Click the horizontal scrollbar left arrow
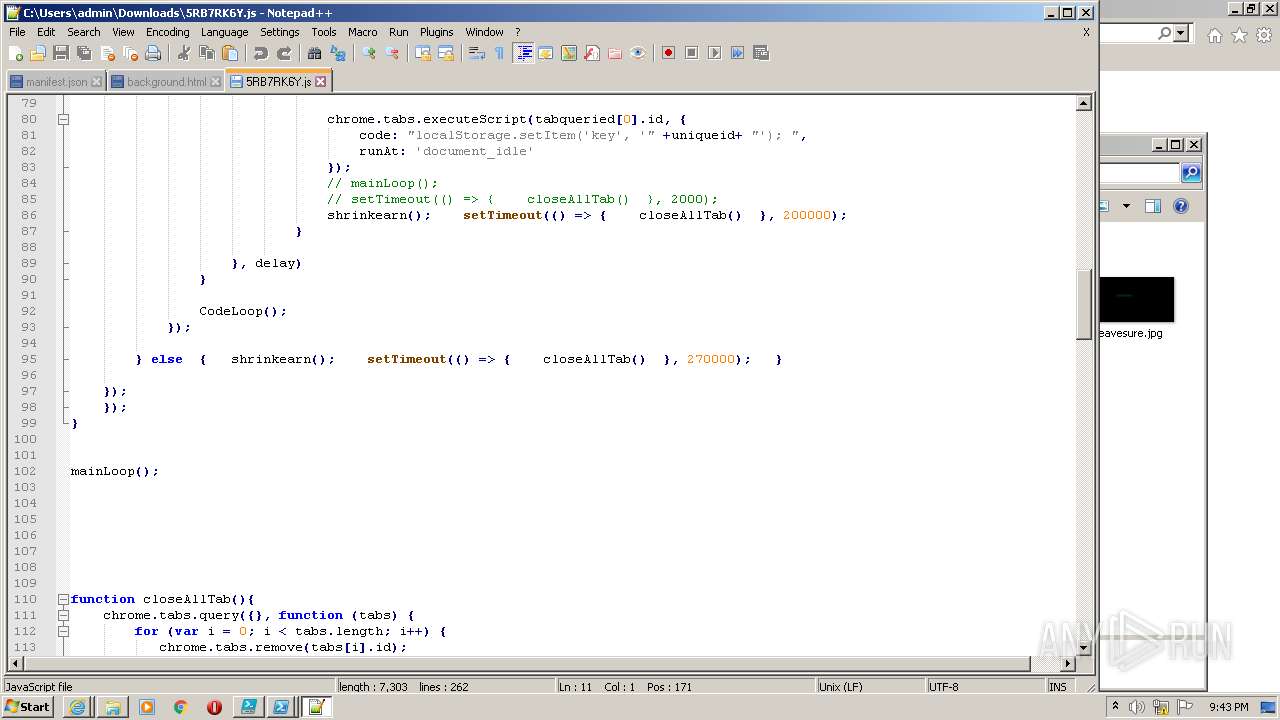 [x=15, y=663]
